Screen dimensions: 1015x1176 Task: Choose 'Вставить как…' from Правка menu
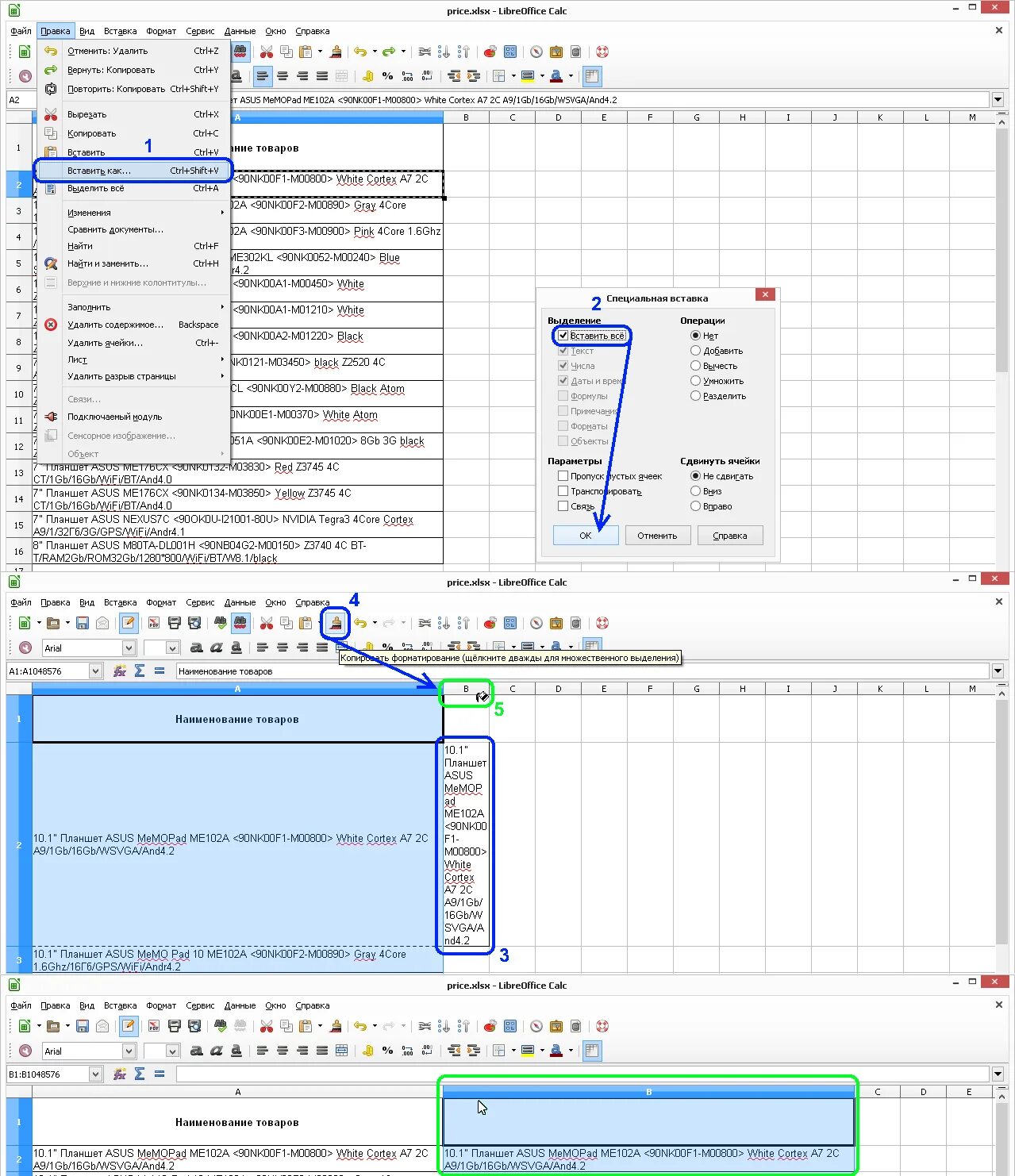(133, 171)
